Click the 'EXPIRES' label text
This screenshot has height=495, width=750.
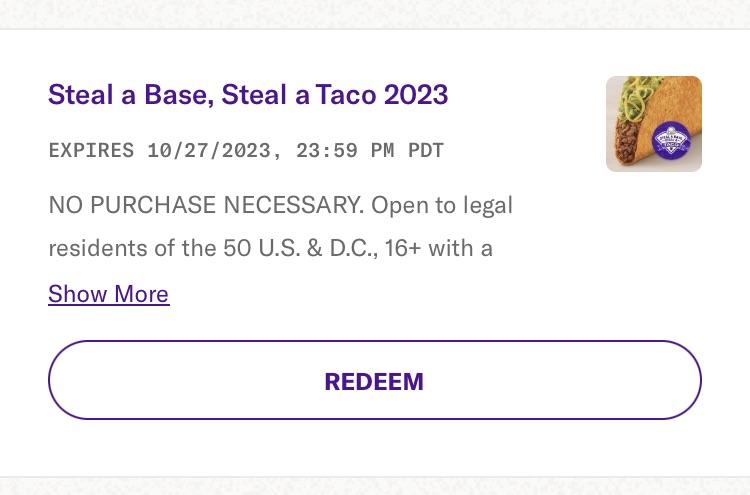(91, 151)
